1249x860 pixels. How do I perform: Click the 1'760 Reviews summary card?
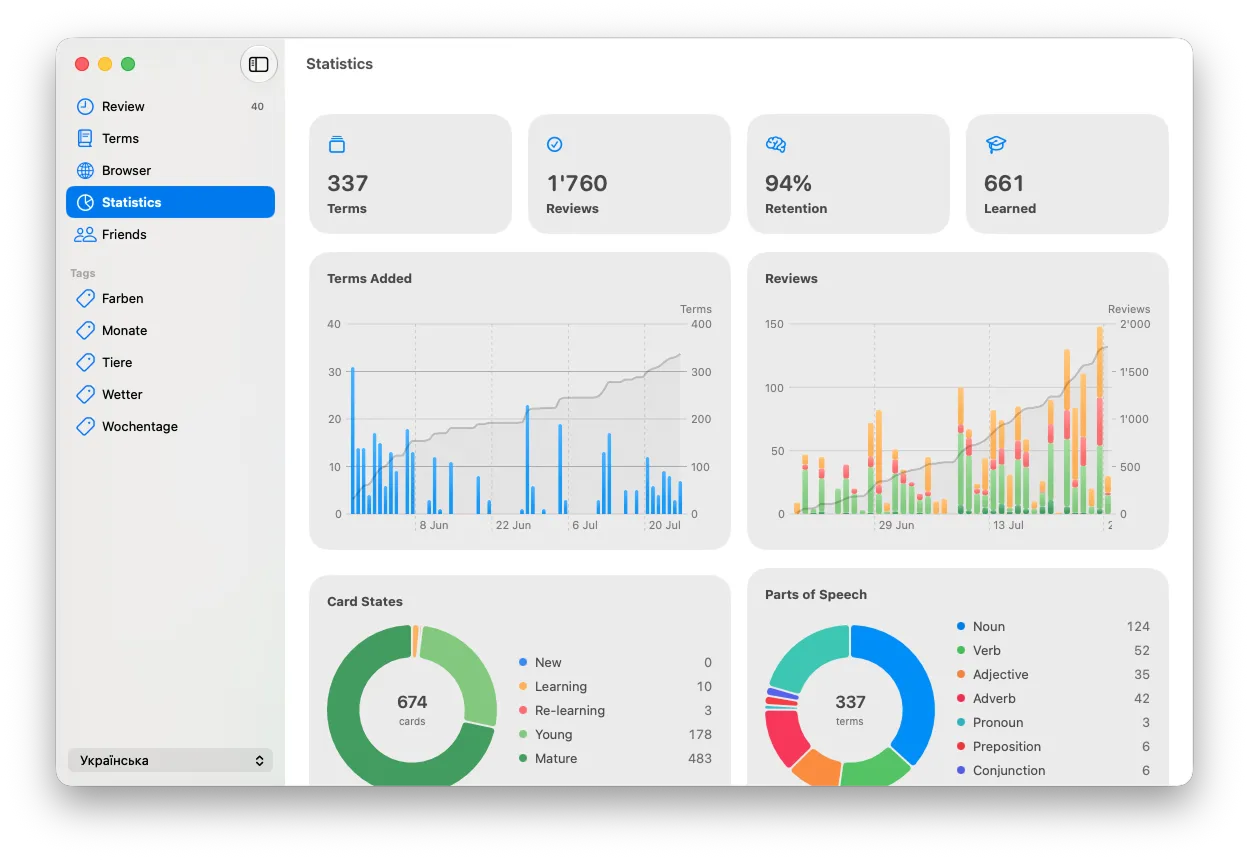[x=629, y=174]
